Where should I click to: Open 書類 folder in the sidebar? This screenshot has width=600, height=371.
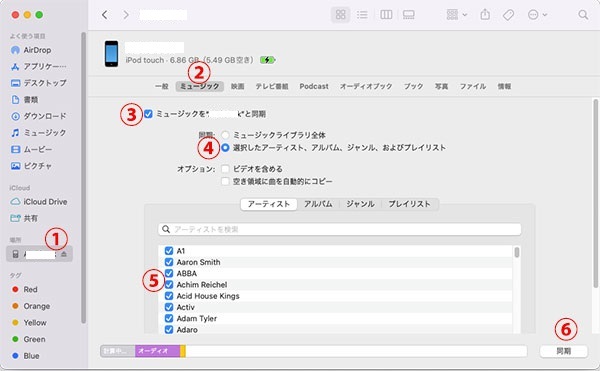[x=25, y=100]
